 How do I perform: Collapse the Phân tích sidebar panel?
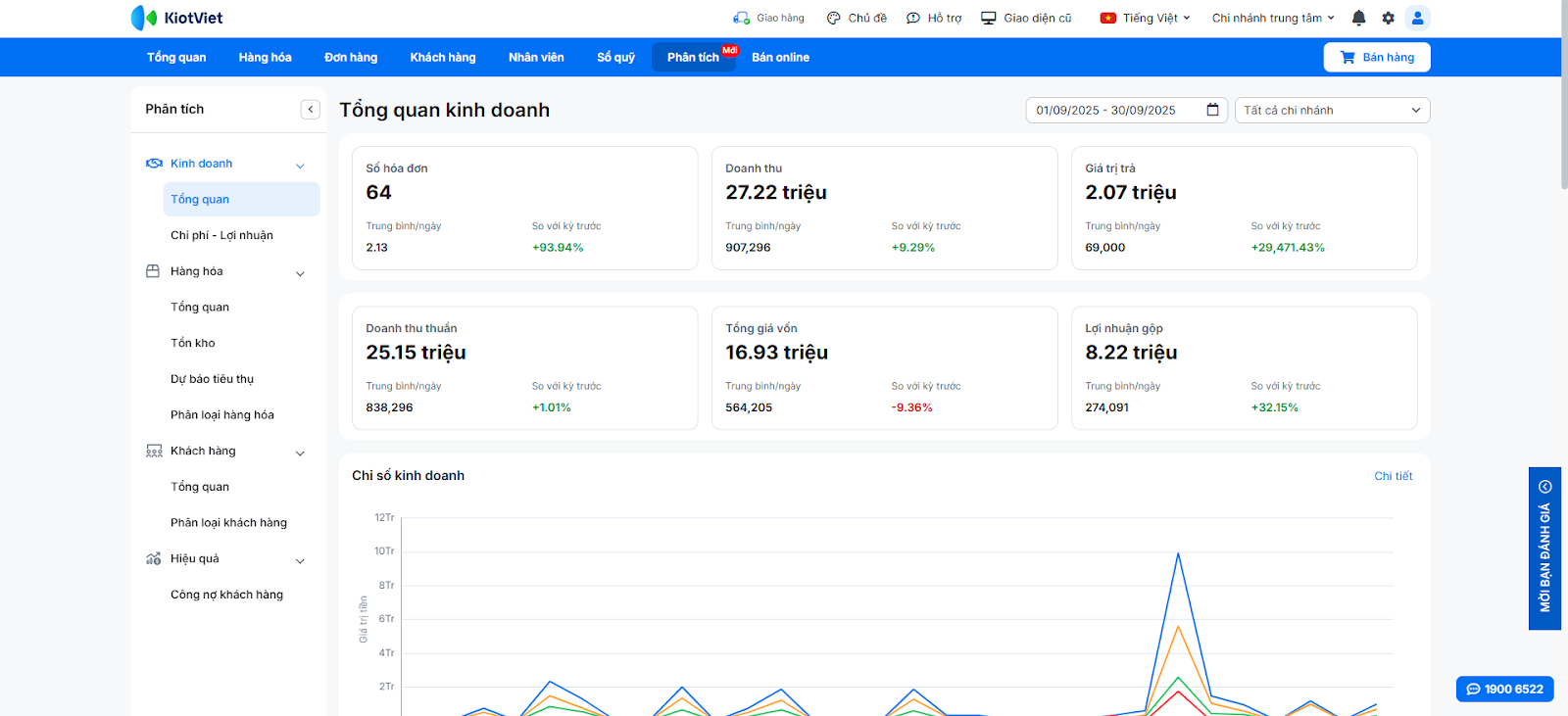(311, 110)
